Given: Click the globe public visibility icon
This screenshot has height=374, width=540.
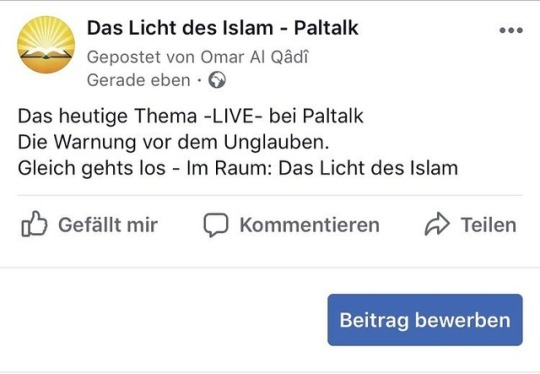Looking at the screenshot, I should 217,80.
